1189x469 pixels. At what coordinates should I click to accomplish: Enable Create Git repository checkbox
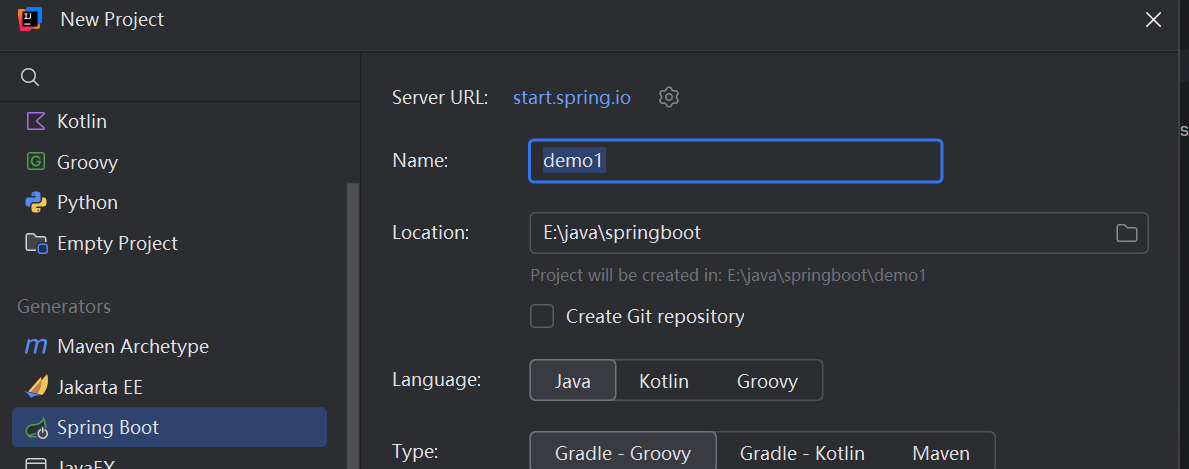[542, 316]
